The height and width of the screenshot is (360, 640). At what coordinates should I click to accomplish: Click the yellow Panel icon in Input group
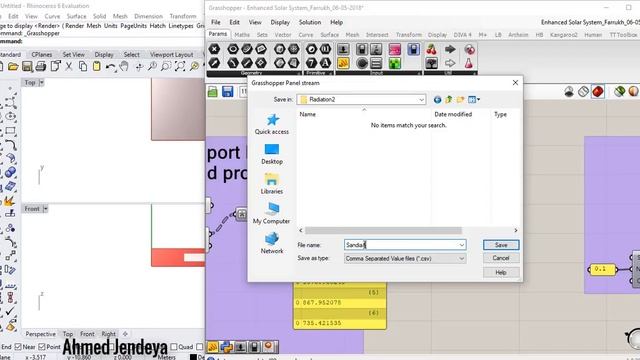tap(343, 63)
